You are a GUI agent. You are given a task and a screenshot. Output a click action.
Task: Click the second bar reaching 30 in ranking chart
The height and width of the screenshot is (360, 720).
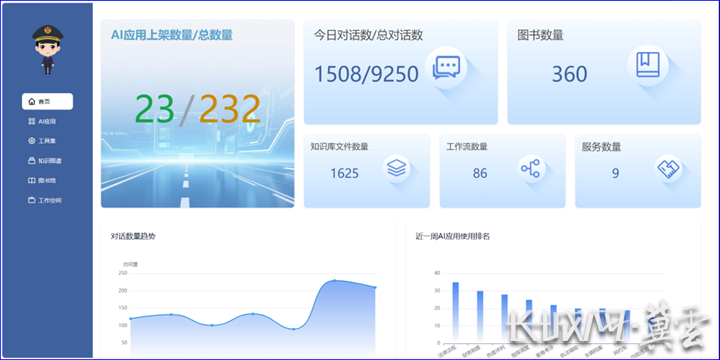[x=480, y=317]
